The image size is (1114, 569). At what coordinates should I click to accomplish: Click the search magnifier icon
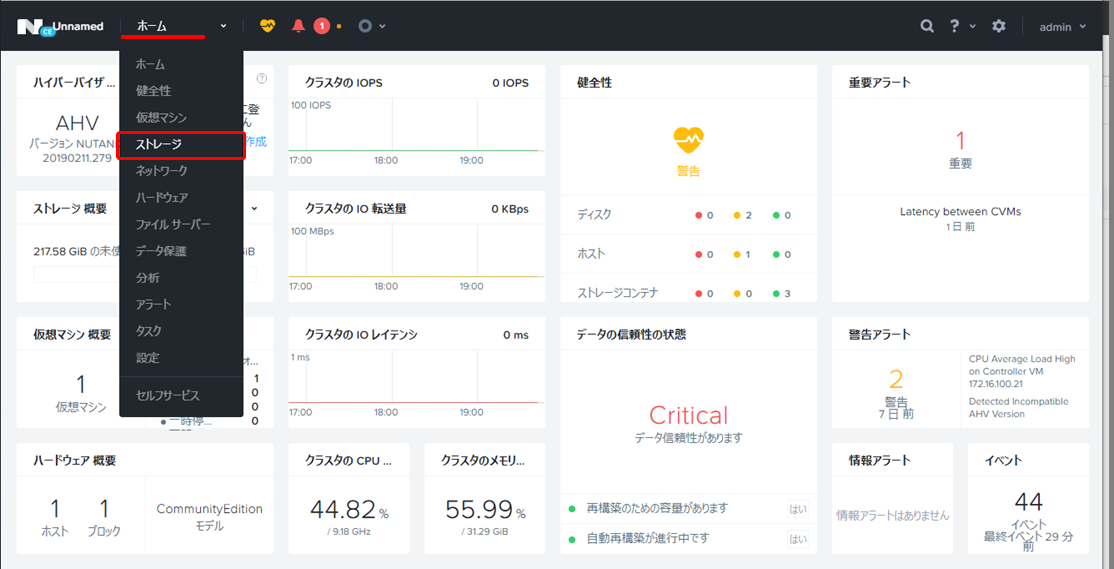coord(927,26)
